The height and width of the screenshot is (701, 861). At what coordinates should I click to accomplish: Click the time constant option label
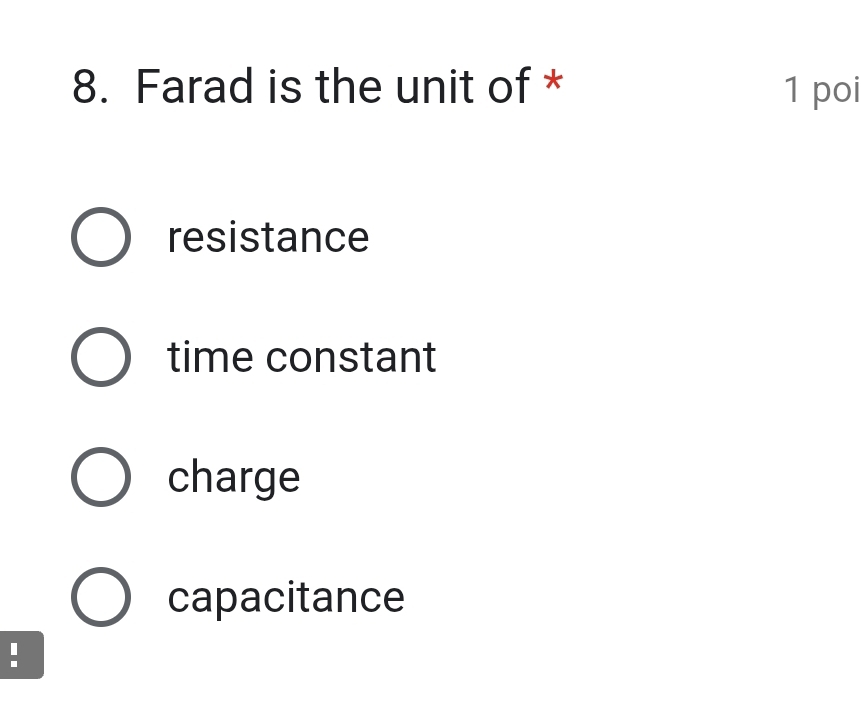pos(301,357)
